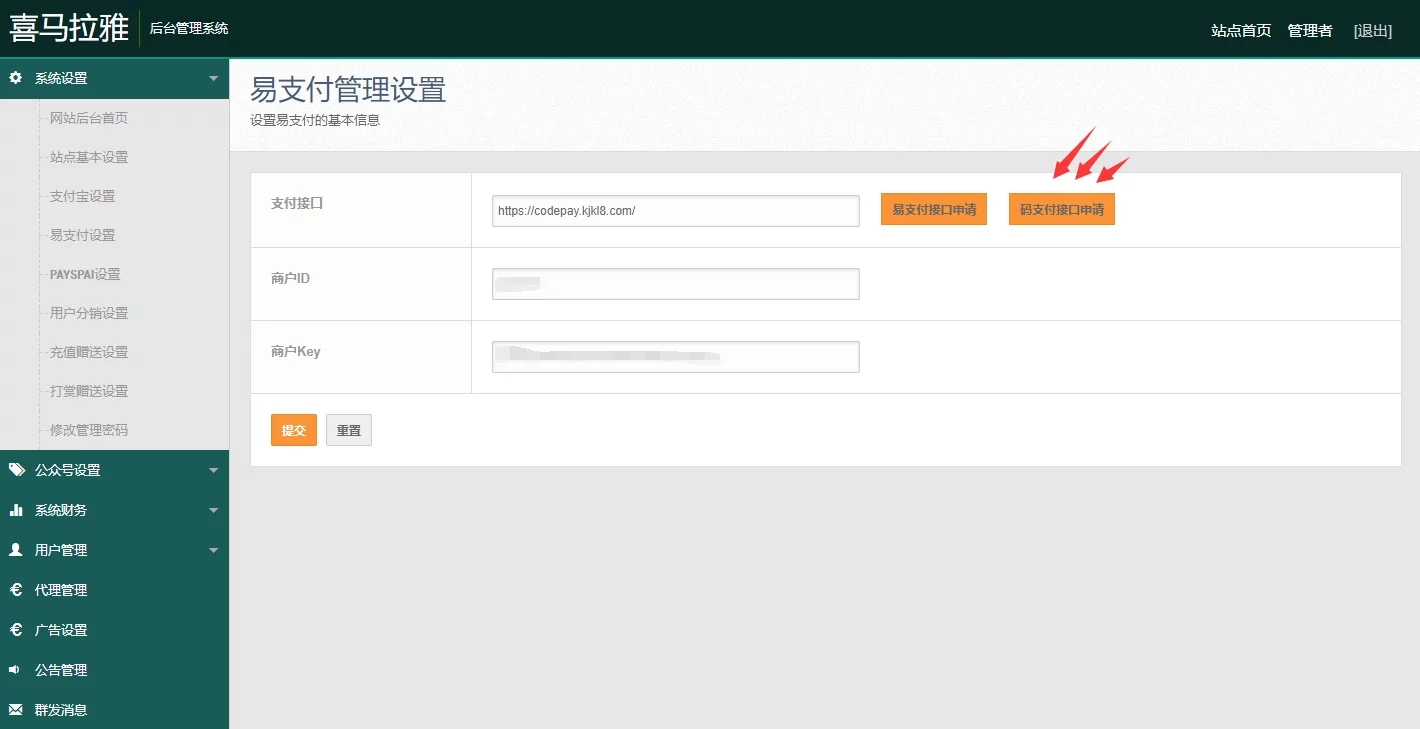Click the tag icon beside 公众号设置
Image resolution: width=1420 pixels, height=729 pixels.
click(16, 470)
